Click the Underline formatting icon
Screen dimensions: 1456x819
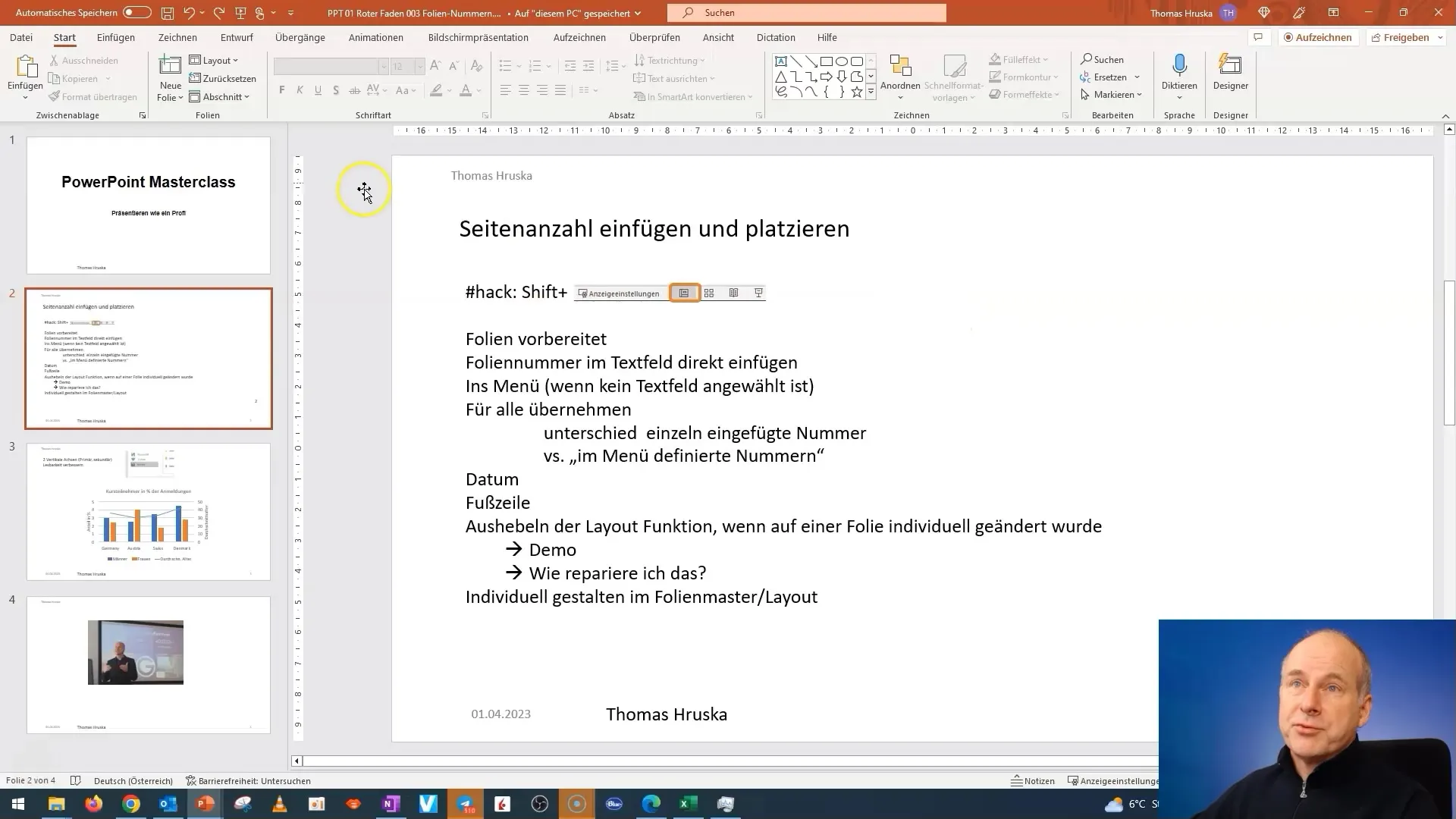[317, 90]
